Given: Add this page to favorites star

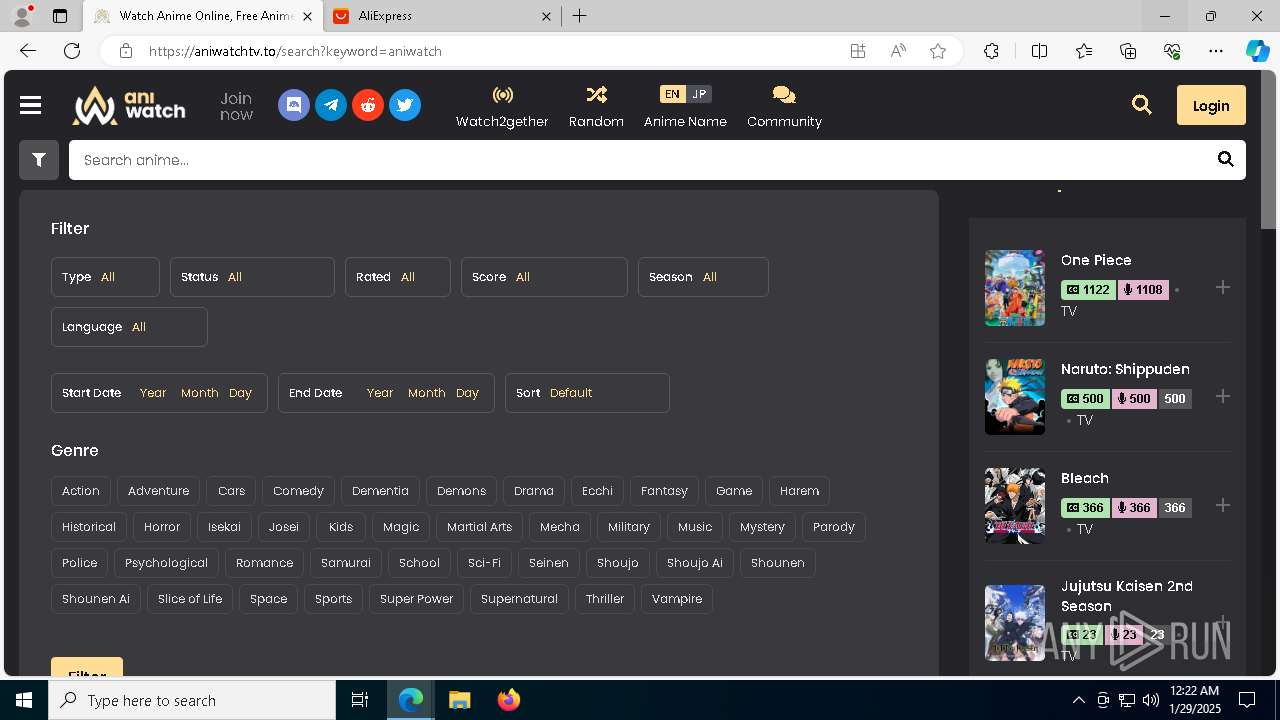Looking at the screenshot, I should tap(938, 51).
